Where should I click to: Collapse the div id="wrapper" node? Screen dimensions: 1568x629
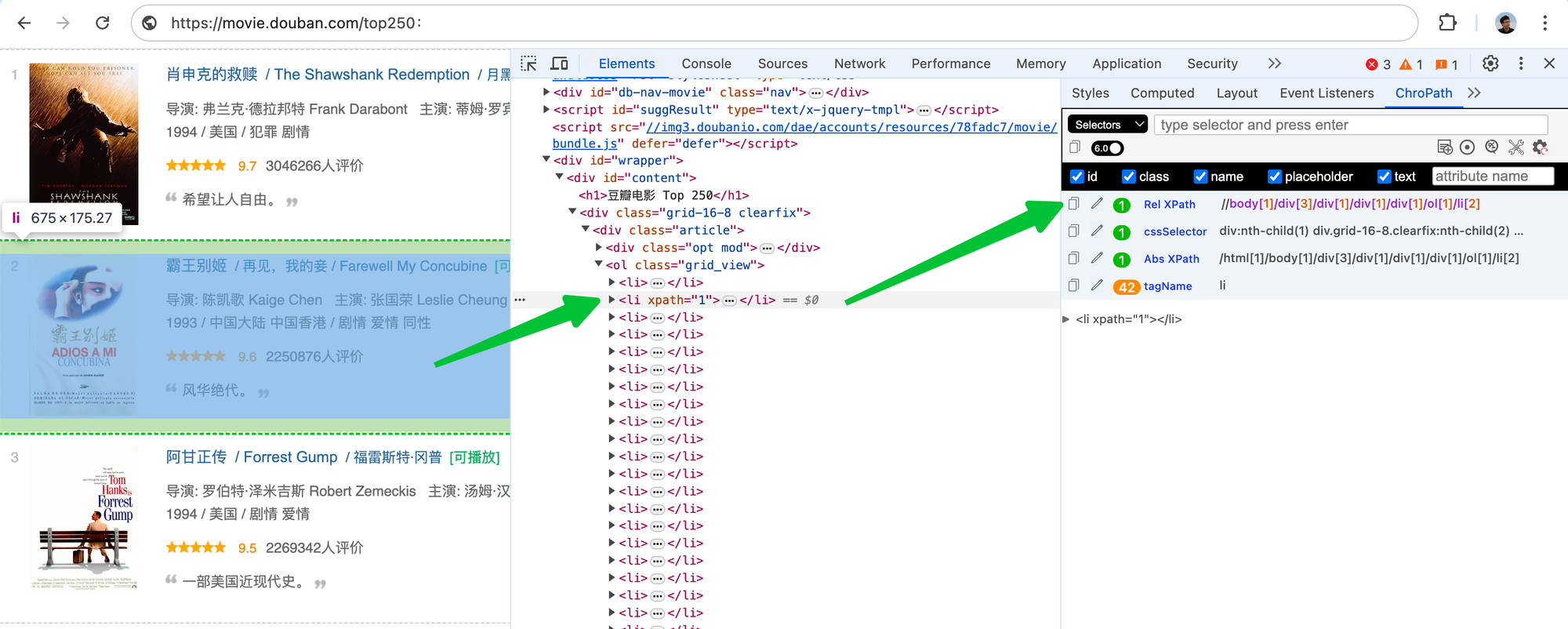pyautogui.click(x=546, y=160)
